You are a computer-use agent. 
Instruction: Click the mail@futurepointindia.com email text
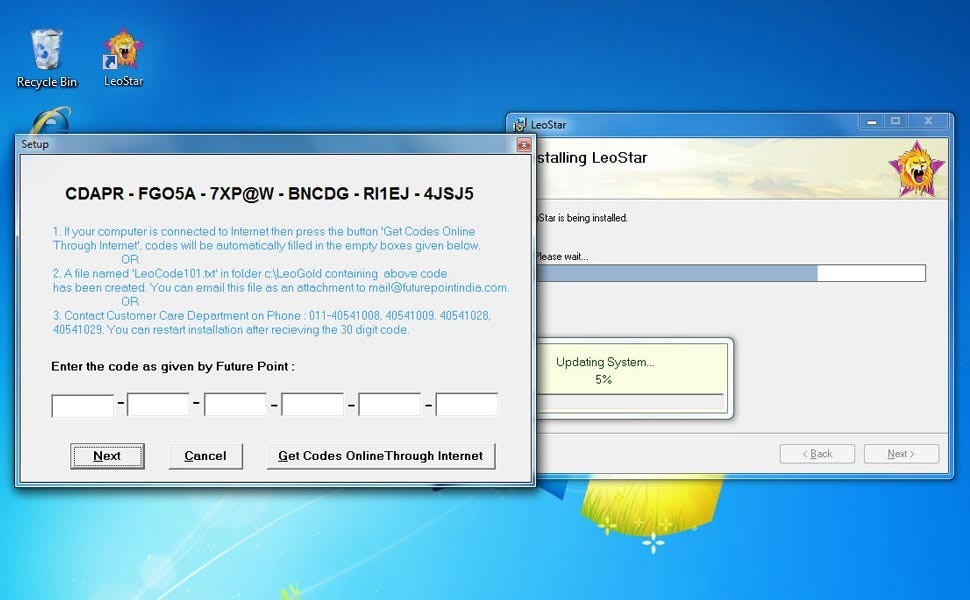pos(439,288)
